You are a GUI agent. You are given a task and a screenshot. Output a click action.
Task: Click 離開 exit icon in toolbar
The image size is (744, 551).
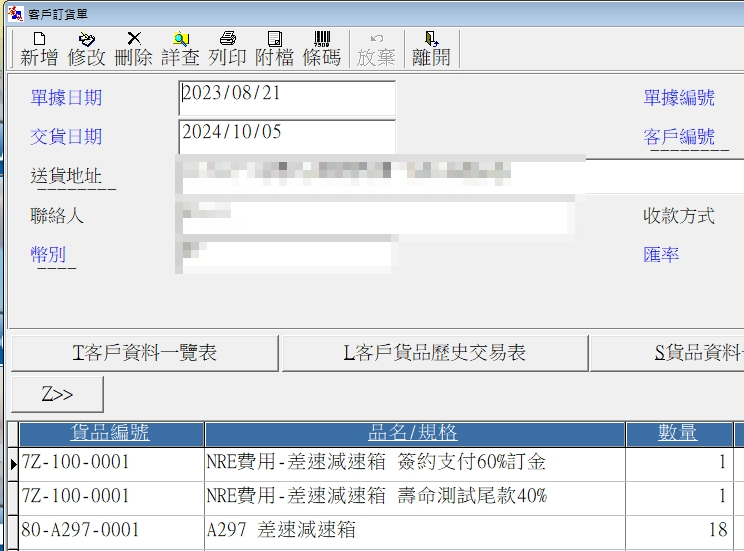pos(431,49)
